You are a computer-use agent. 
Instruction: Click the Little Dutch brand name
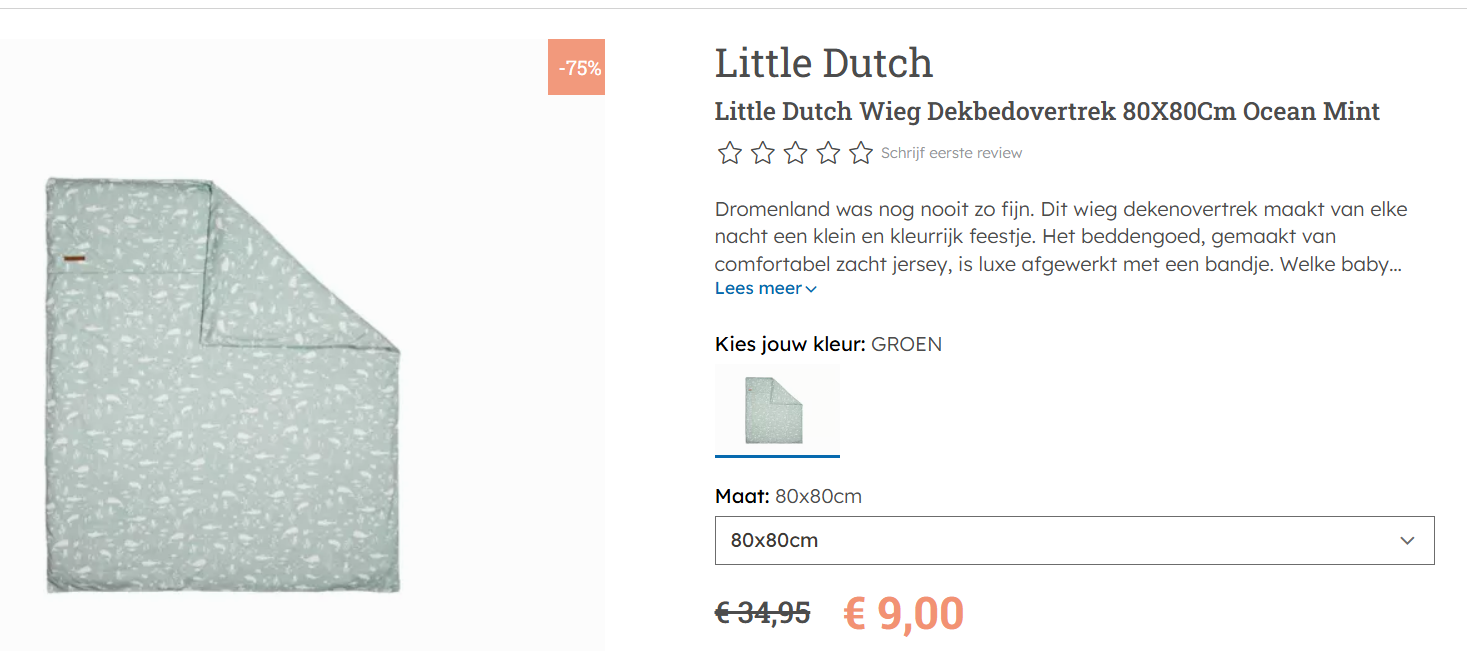pyautogui.click(x=823, y=62)
